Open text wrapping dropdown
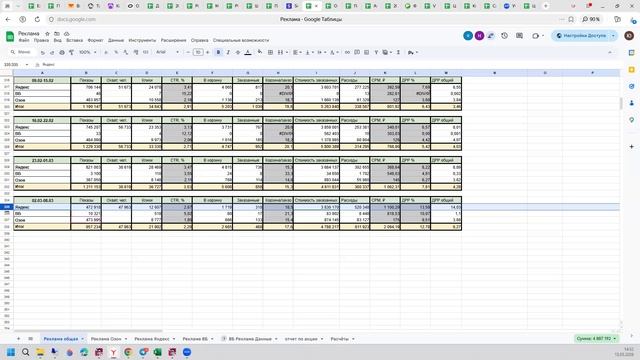640x360 pixels. click(x=321, y=52)
